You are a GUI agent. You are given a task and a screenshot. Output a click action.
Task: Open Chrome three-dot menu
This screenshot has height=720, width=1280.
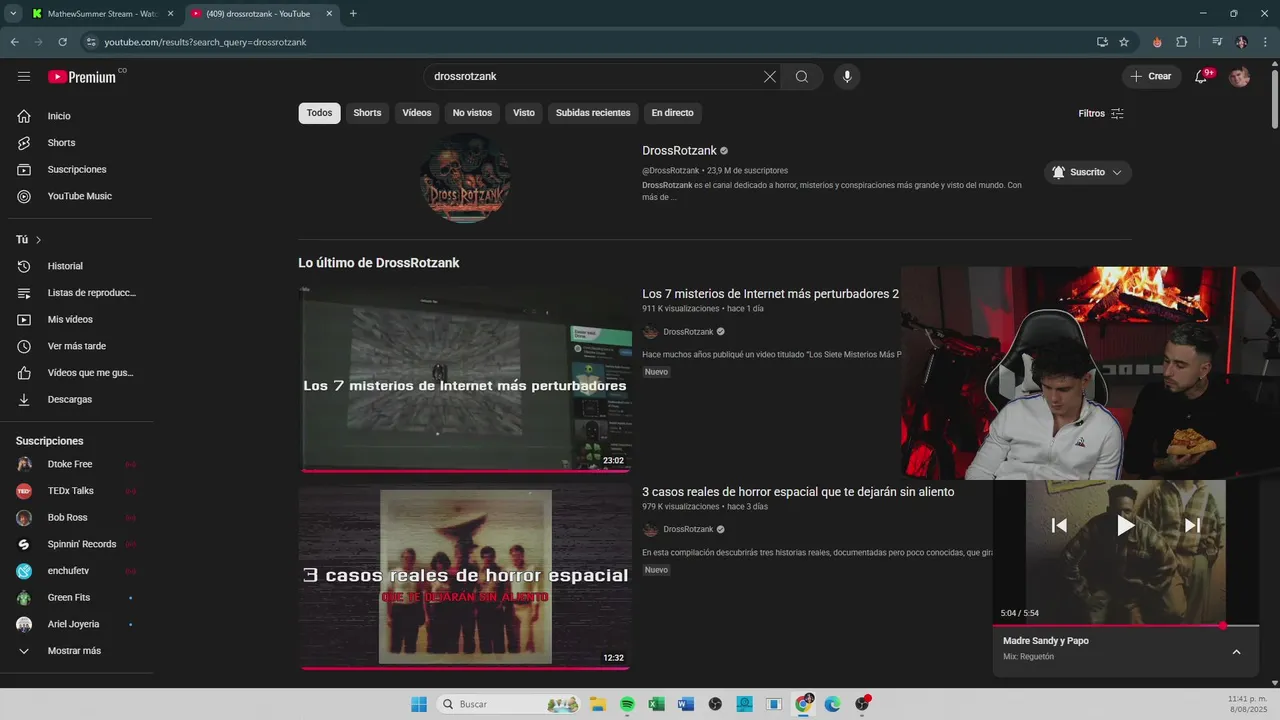1266,42
